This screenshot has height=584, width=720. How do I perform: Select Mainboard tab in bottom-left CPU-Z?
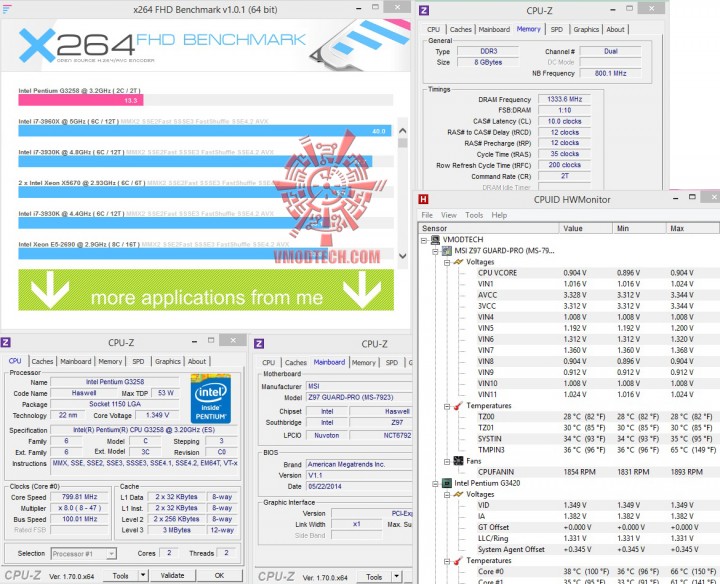pos(76,361)
